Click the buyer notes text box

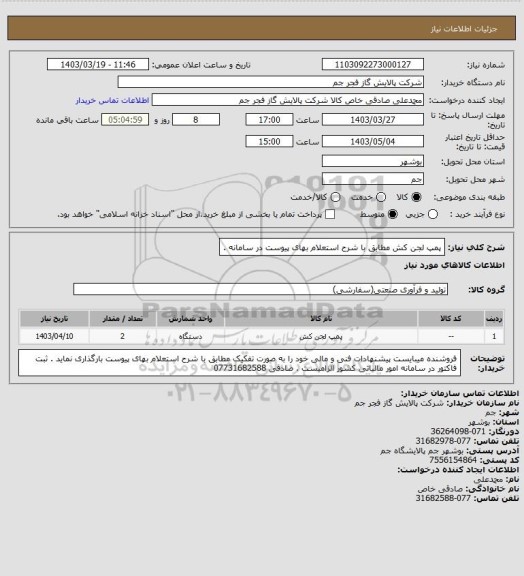click(240, 363)
